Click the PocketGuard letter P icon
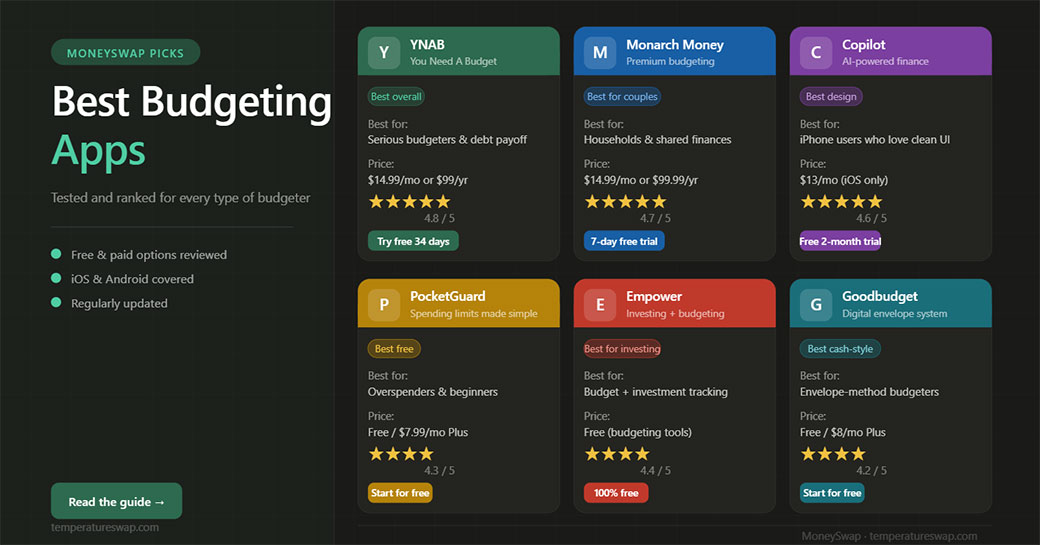The image size is (1040, 545). 384,305
